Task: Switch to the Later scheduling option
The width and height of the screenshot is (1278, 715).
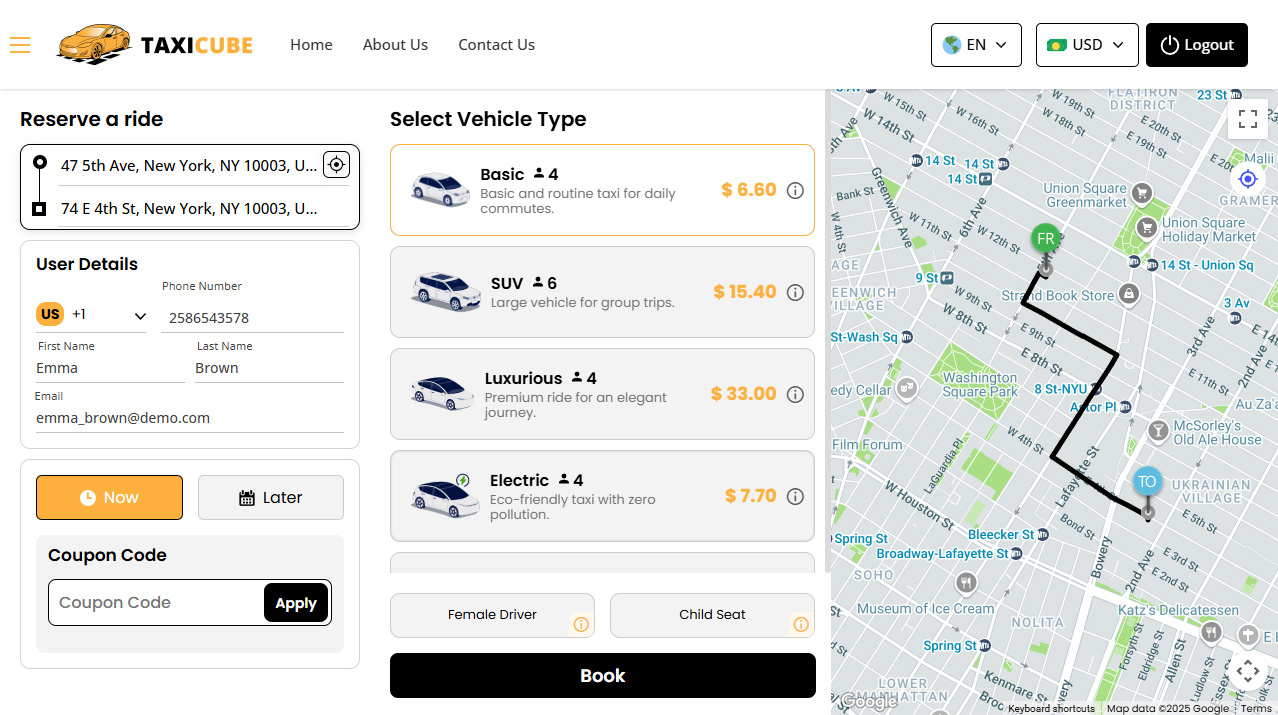Action: point(270,497)
